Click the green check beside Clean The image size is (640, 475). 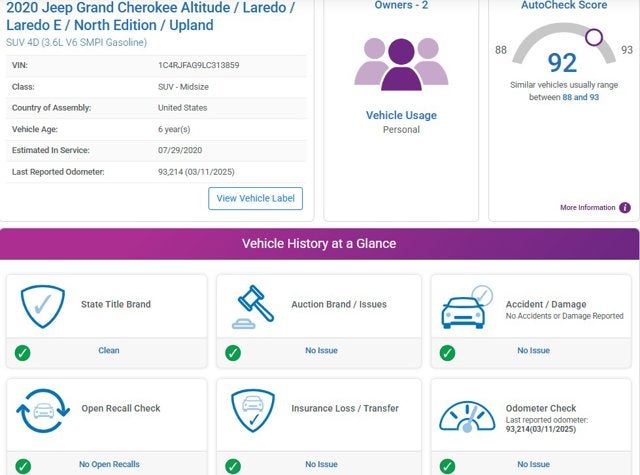(22, 353)
